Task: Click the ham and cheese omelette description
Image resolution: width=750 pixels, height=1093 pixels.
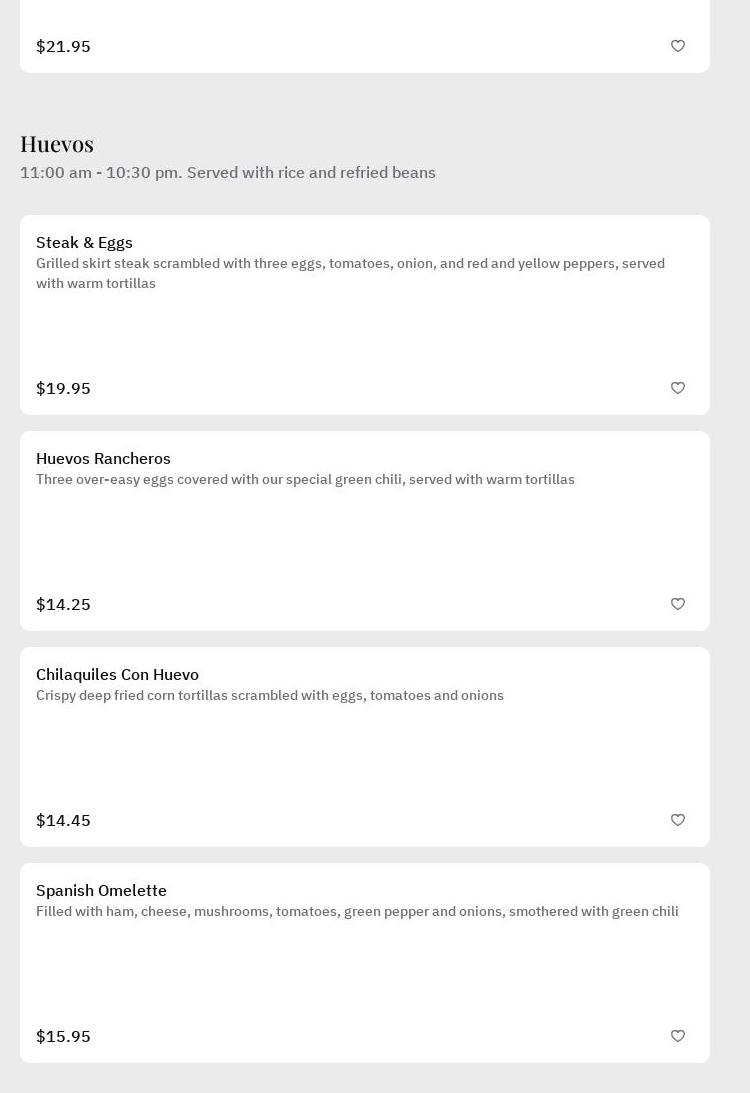Action: (357, 911)
